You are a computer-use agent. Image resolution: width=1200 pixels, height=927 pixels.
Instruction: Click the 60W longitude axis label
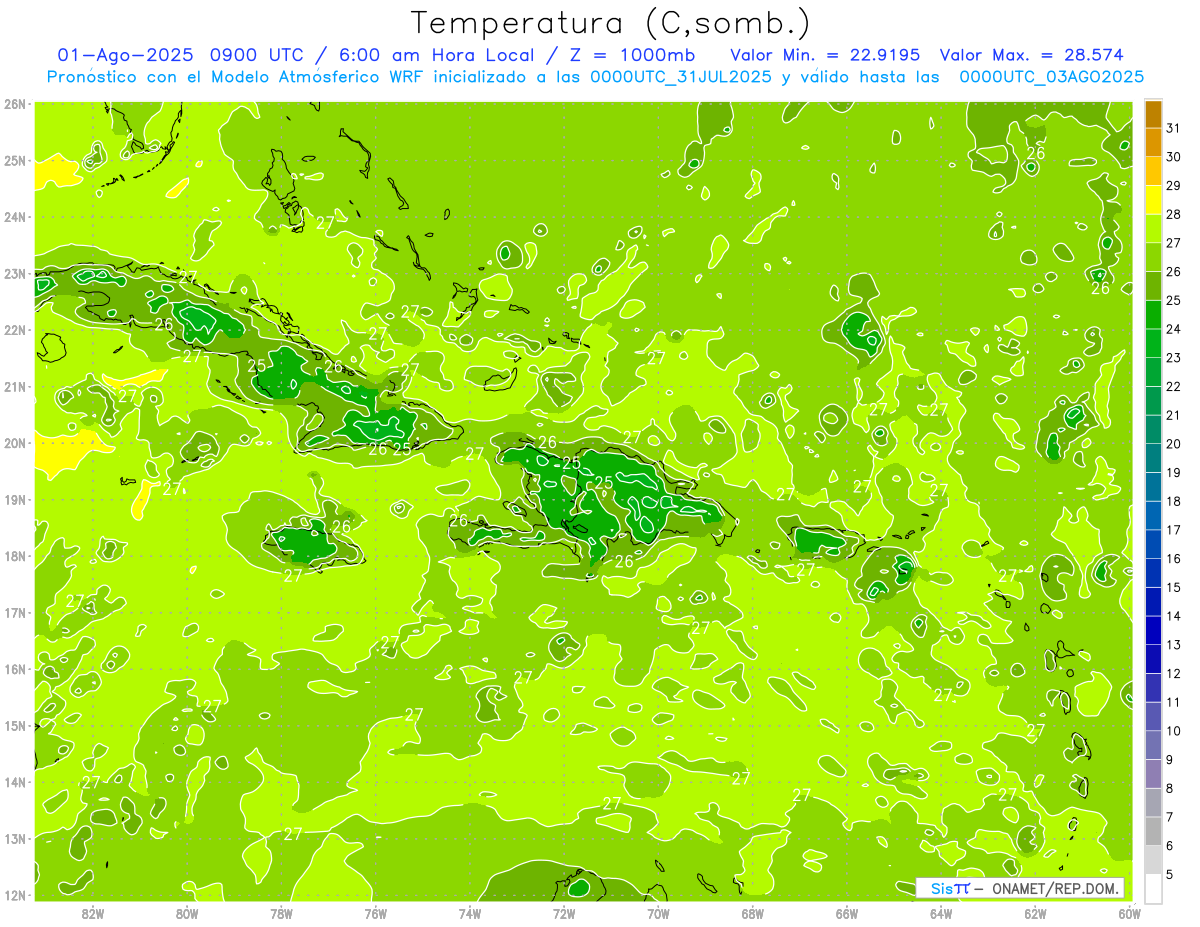[x=1129, y=913]
